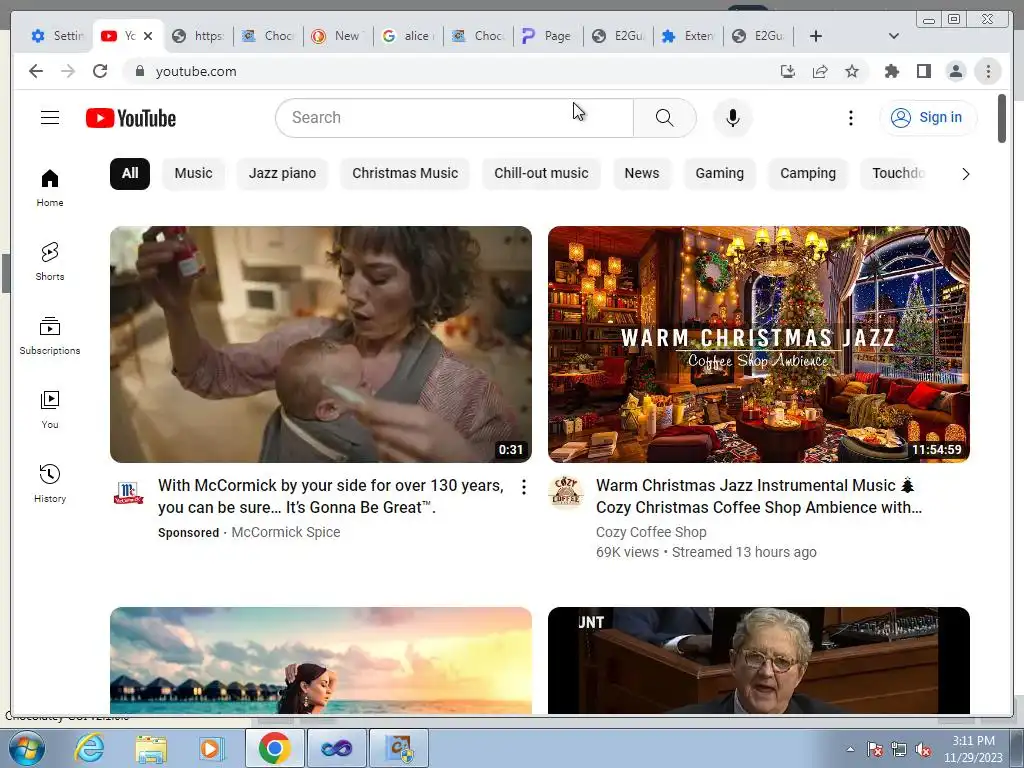Open the Windows Start menu
Viewport: 1024px width, 768px height.
26,748
